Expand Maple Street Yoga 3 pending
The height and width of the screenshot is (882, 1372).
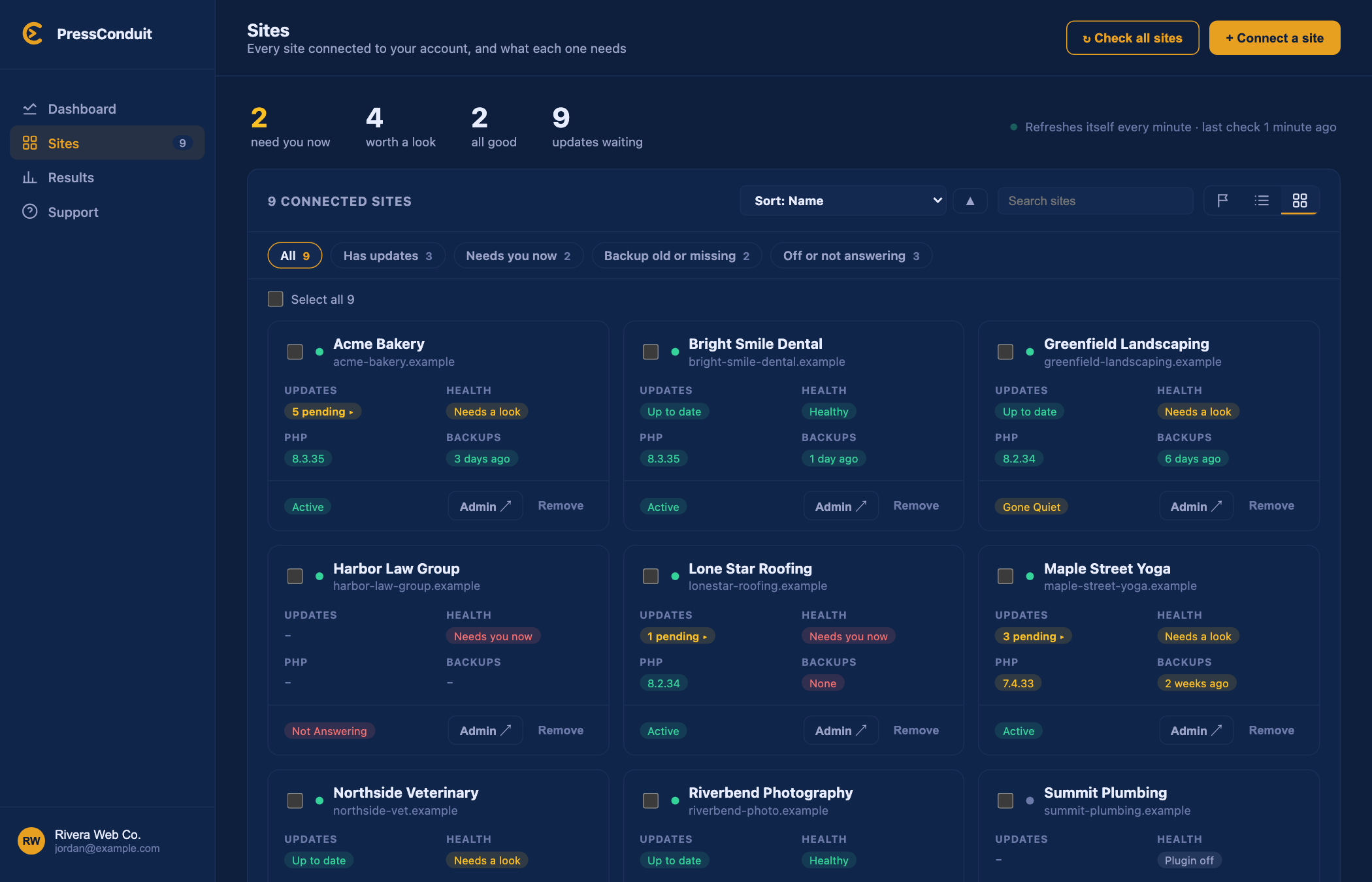tap(1034, 636)
